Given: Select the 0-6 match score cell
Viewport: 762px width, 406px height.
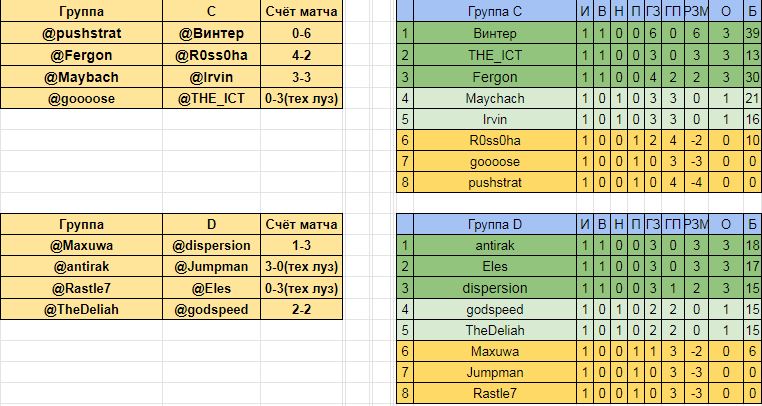Looking at the screenshot, I should 301,34.
